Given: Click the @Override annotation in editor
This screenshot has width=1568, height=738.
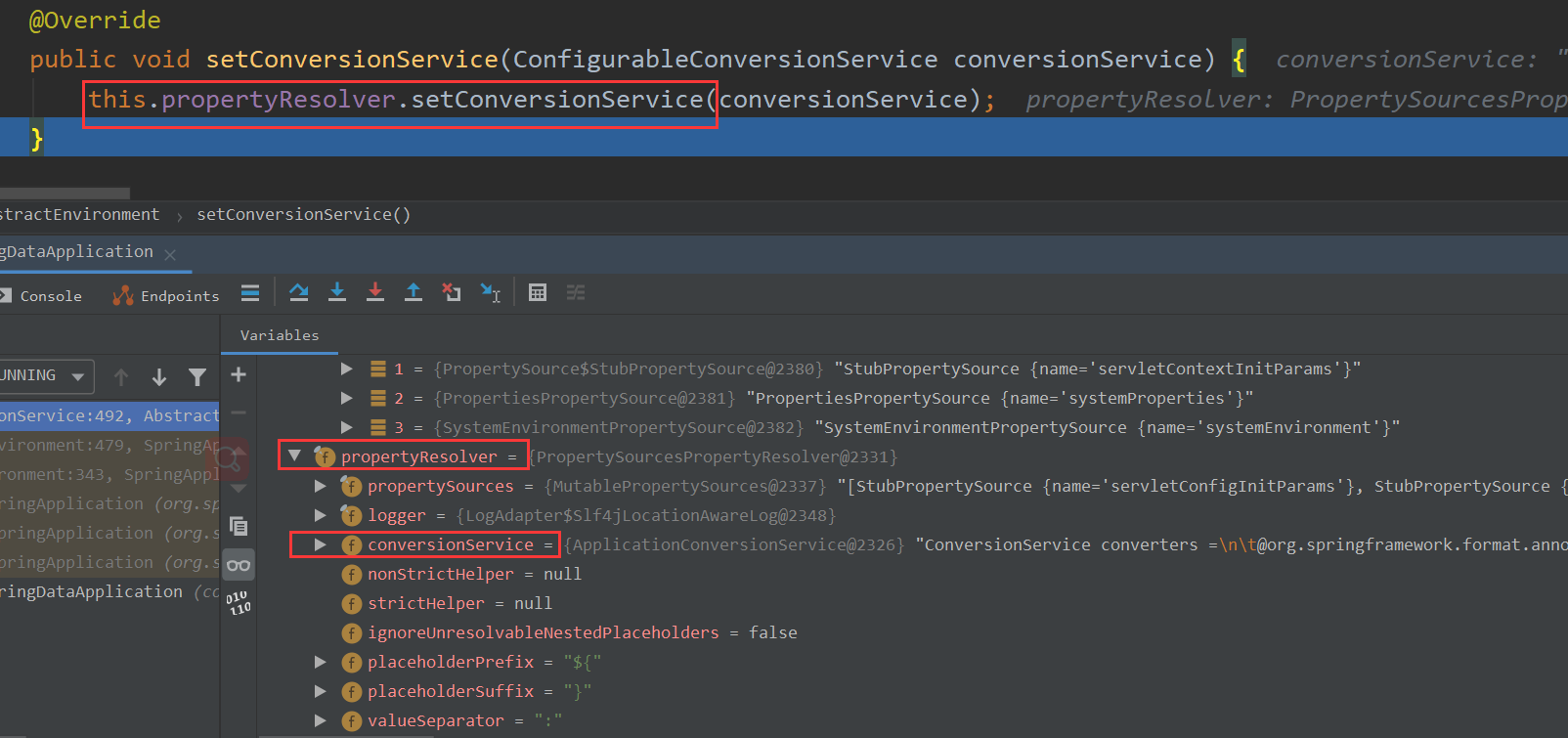Looking at the screenshot, I should pos(95,21).
